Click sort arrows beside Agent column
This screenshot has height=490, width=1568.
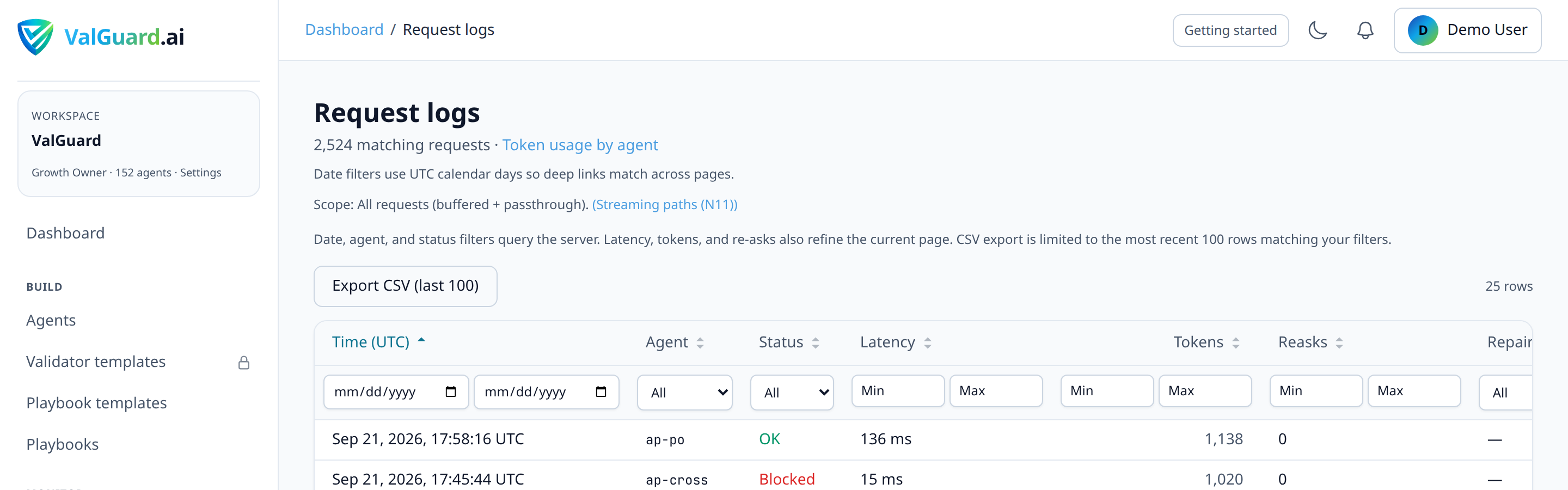(x=700, y=342)
